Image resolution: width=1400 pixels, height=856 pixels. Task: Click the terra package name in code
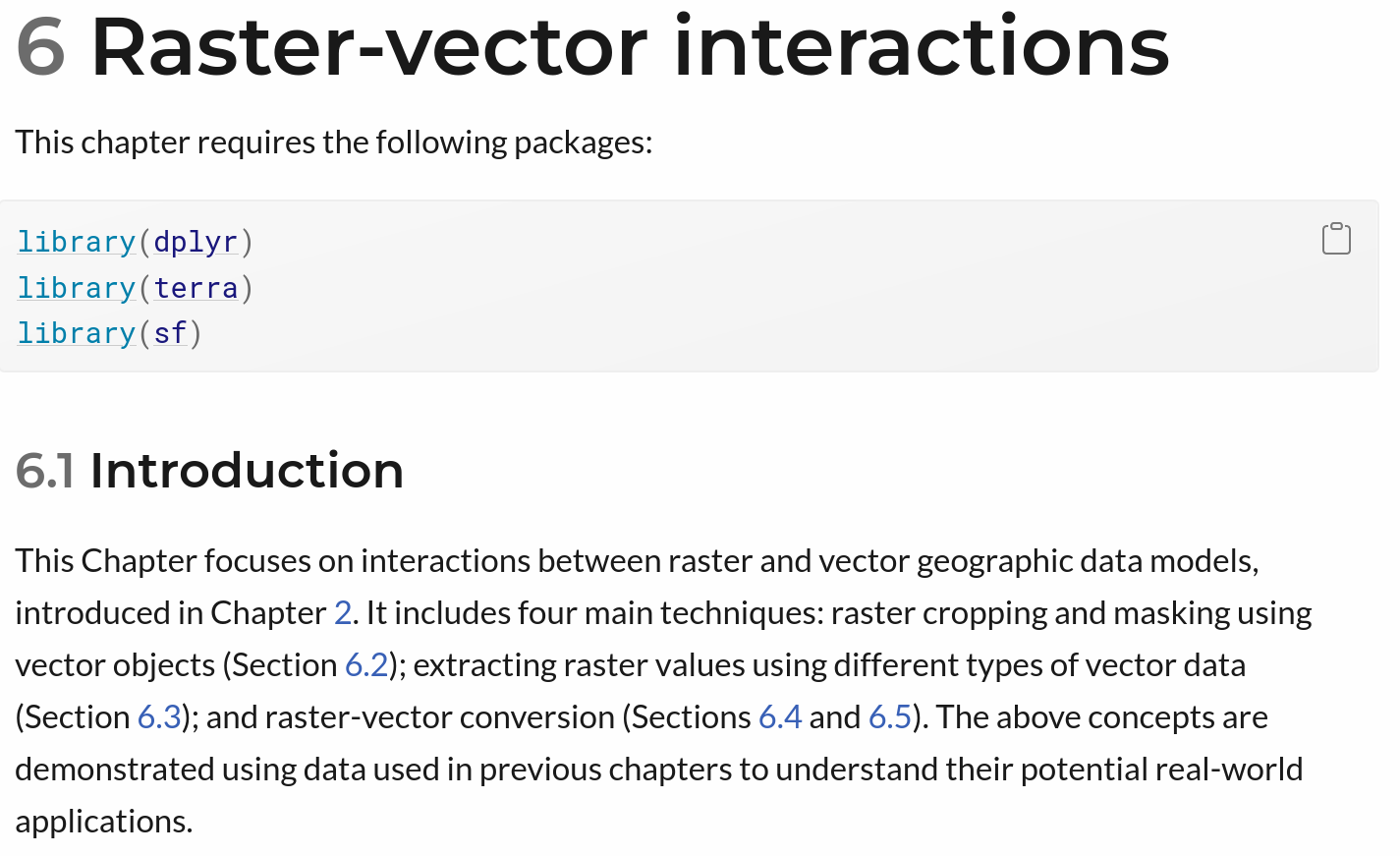click(x=196, y=288)
